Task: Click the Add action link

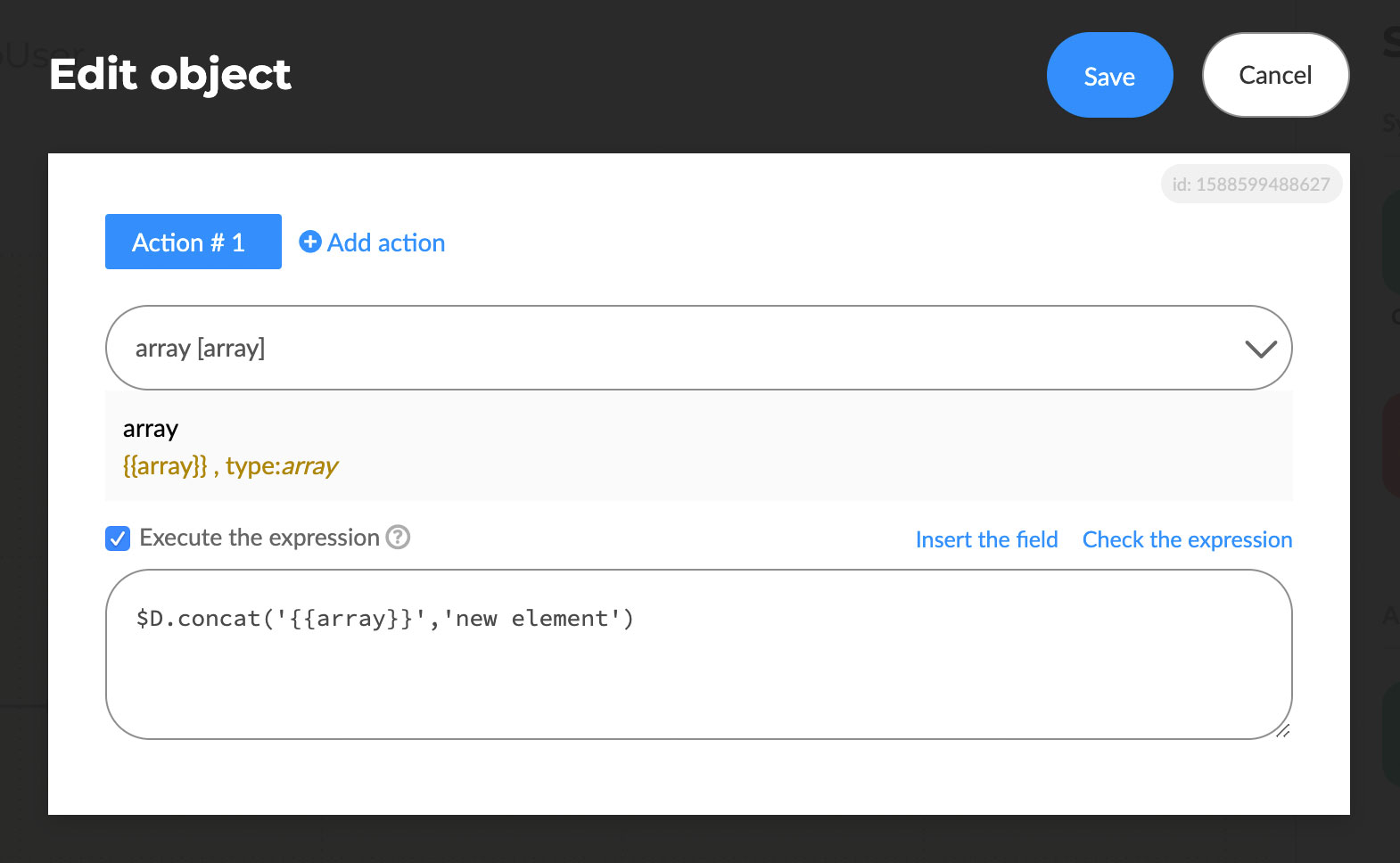Action: 385,242
